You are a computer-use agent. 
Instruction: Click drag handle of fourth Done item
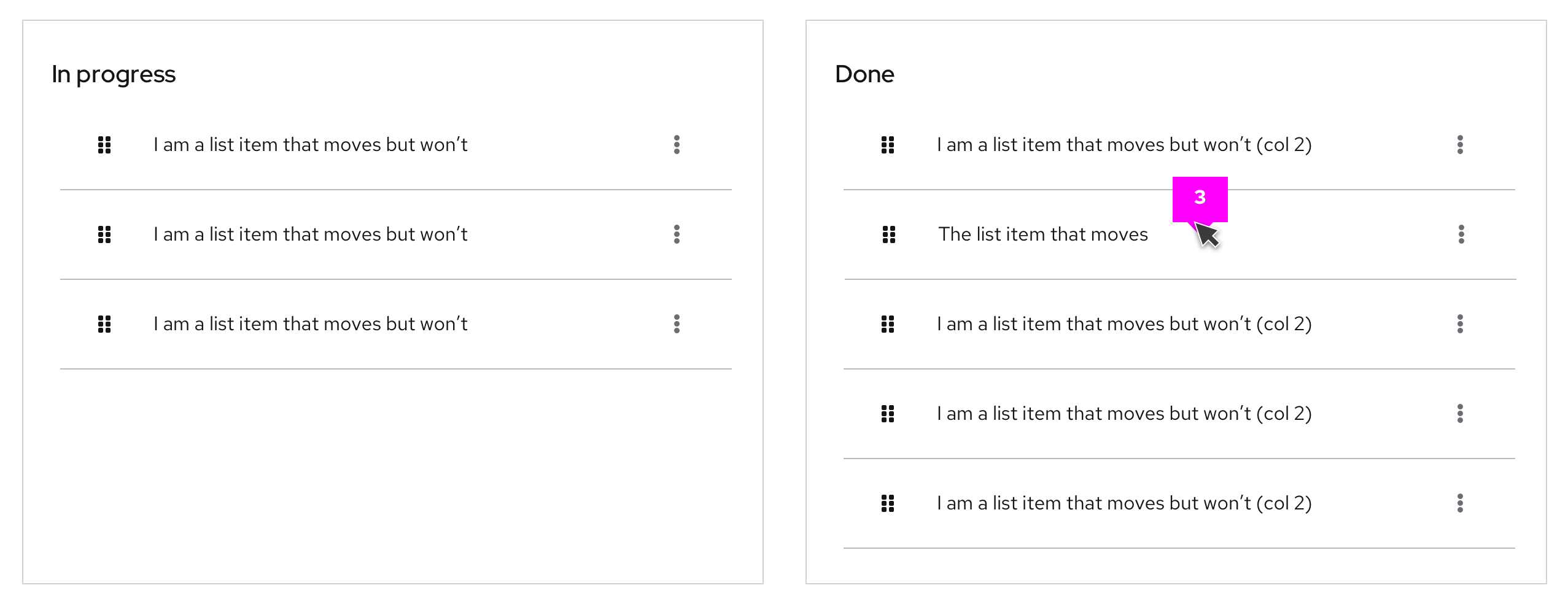coord(888,414)
